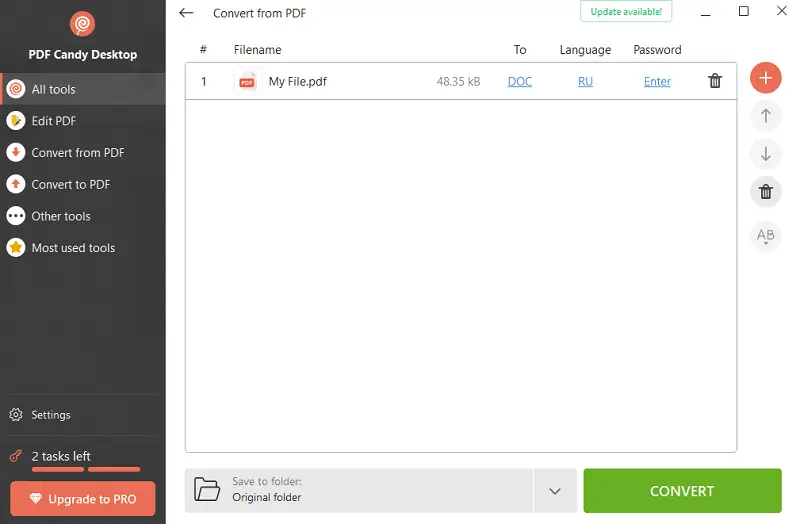
Task: Move file up with up arrow
Action: pyautogui.click(x=765, y=116)
